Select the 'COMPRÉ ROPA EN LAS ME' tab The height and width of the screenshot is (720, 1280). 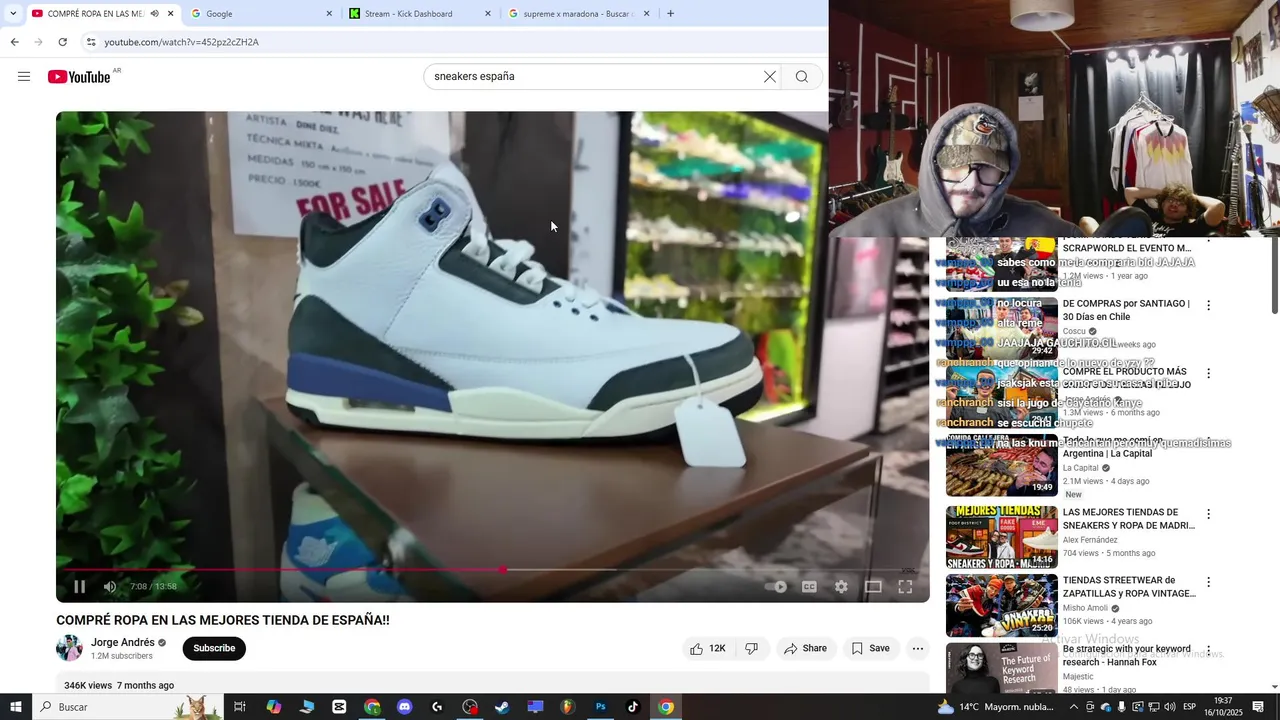[95, 14]
